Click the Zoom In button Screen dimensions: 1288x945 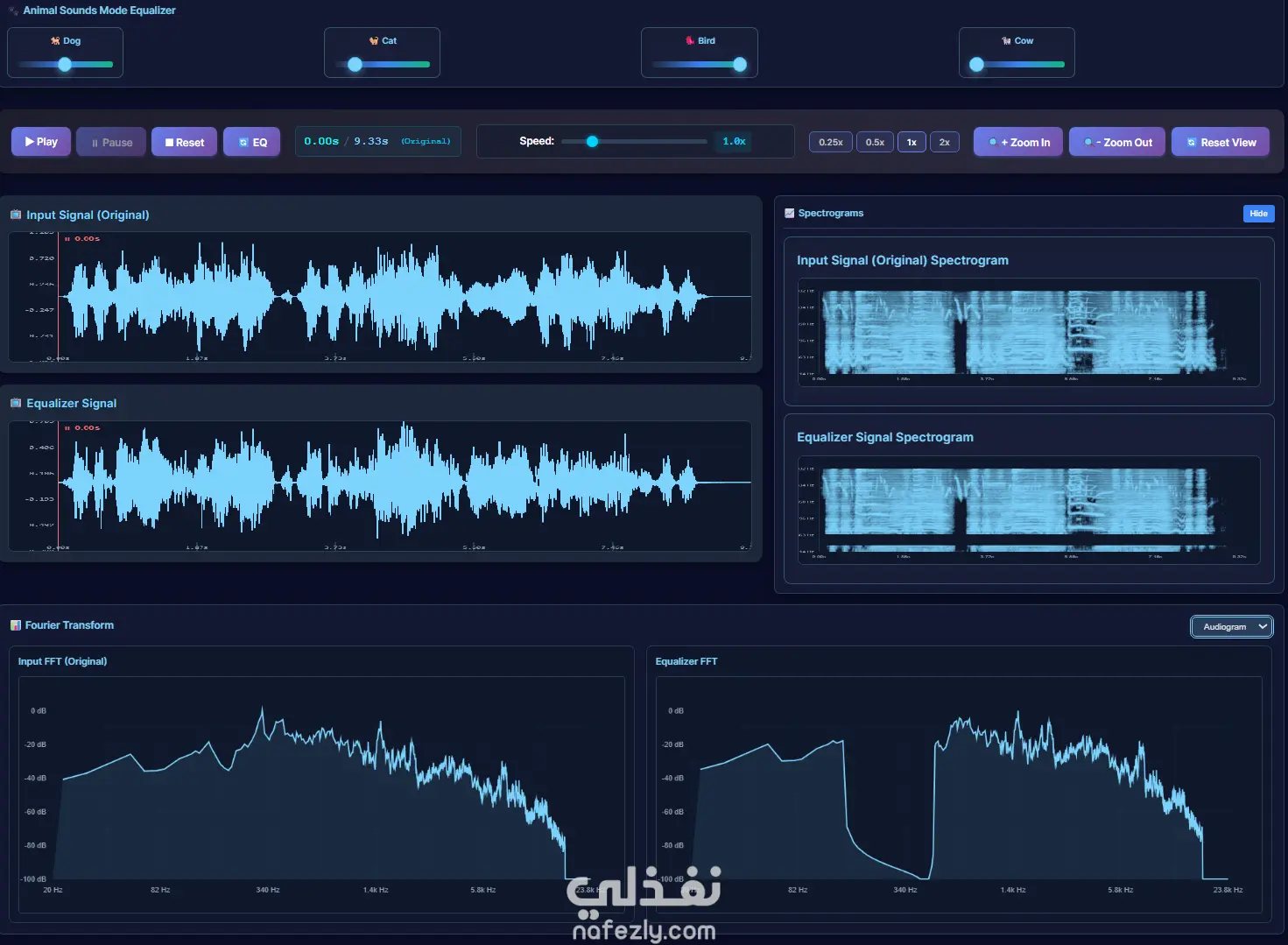pyautogui.click(x=1018, y=142)
